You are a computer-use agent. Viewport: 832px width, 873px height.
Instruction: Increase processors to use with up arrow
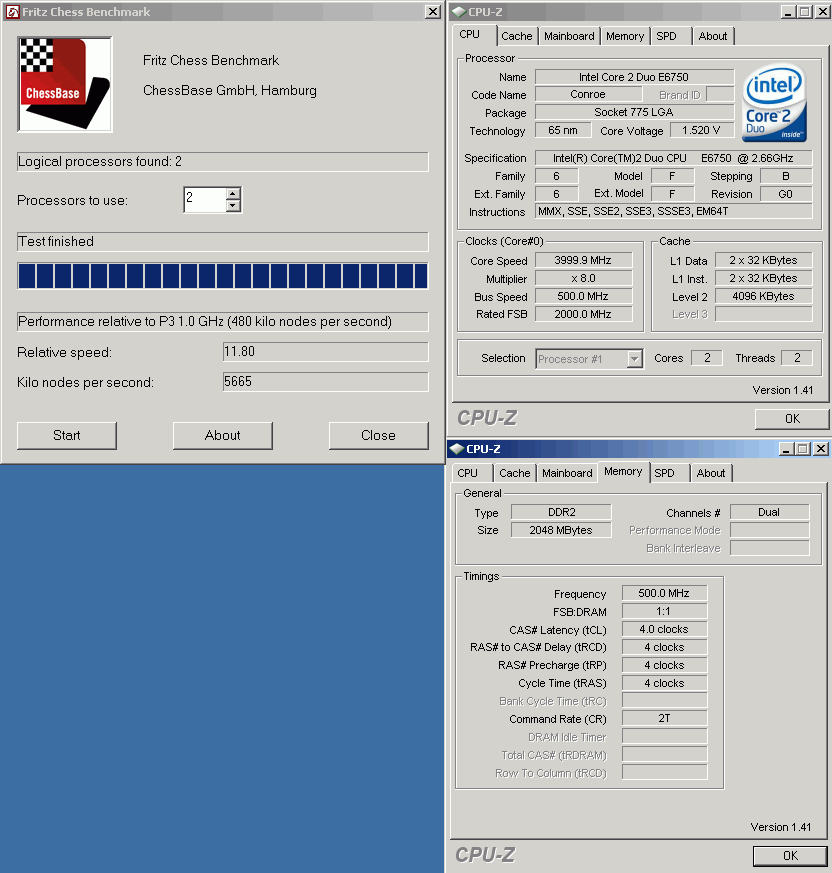click(233, 194)
